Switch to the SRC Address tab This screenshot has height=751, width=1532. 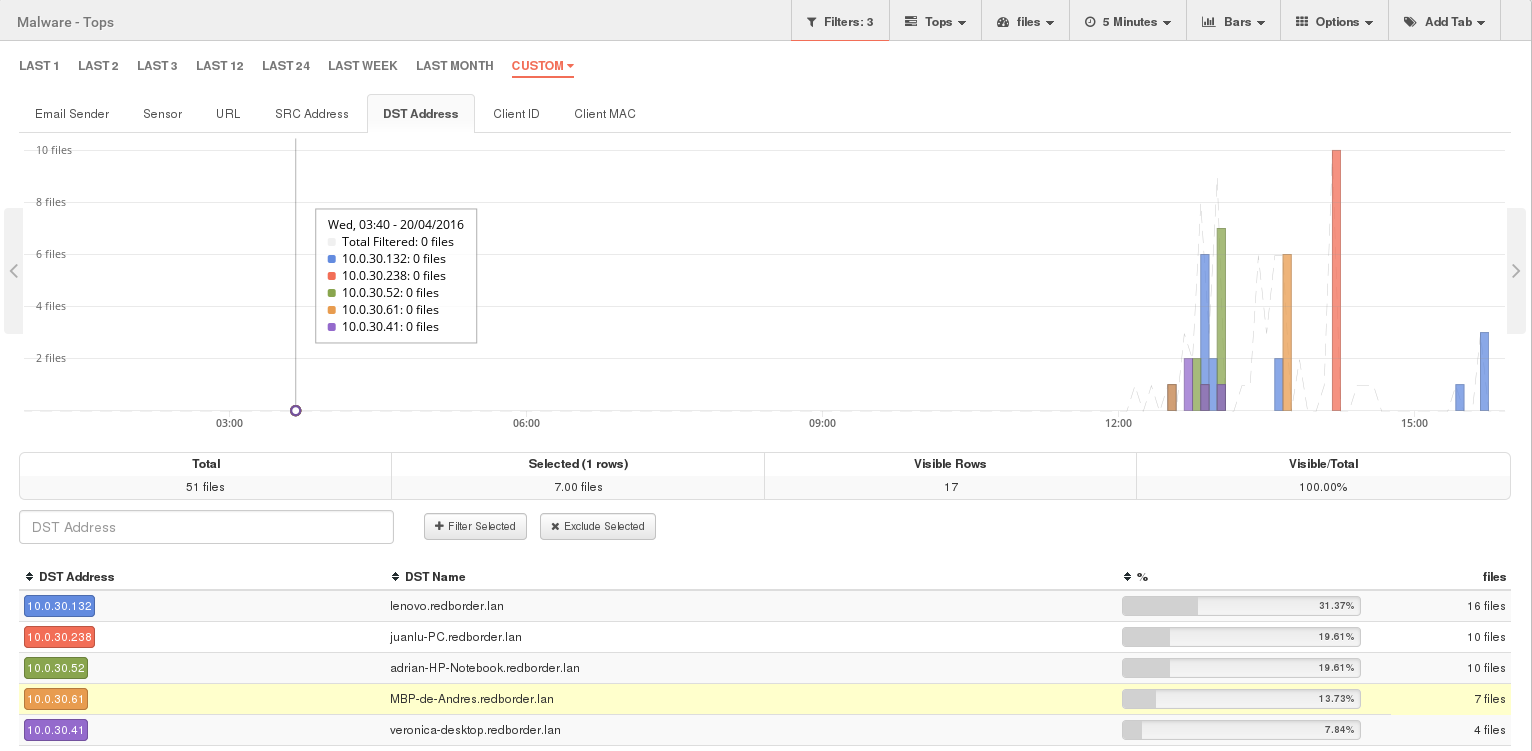(x=312, y=114)
